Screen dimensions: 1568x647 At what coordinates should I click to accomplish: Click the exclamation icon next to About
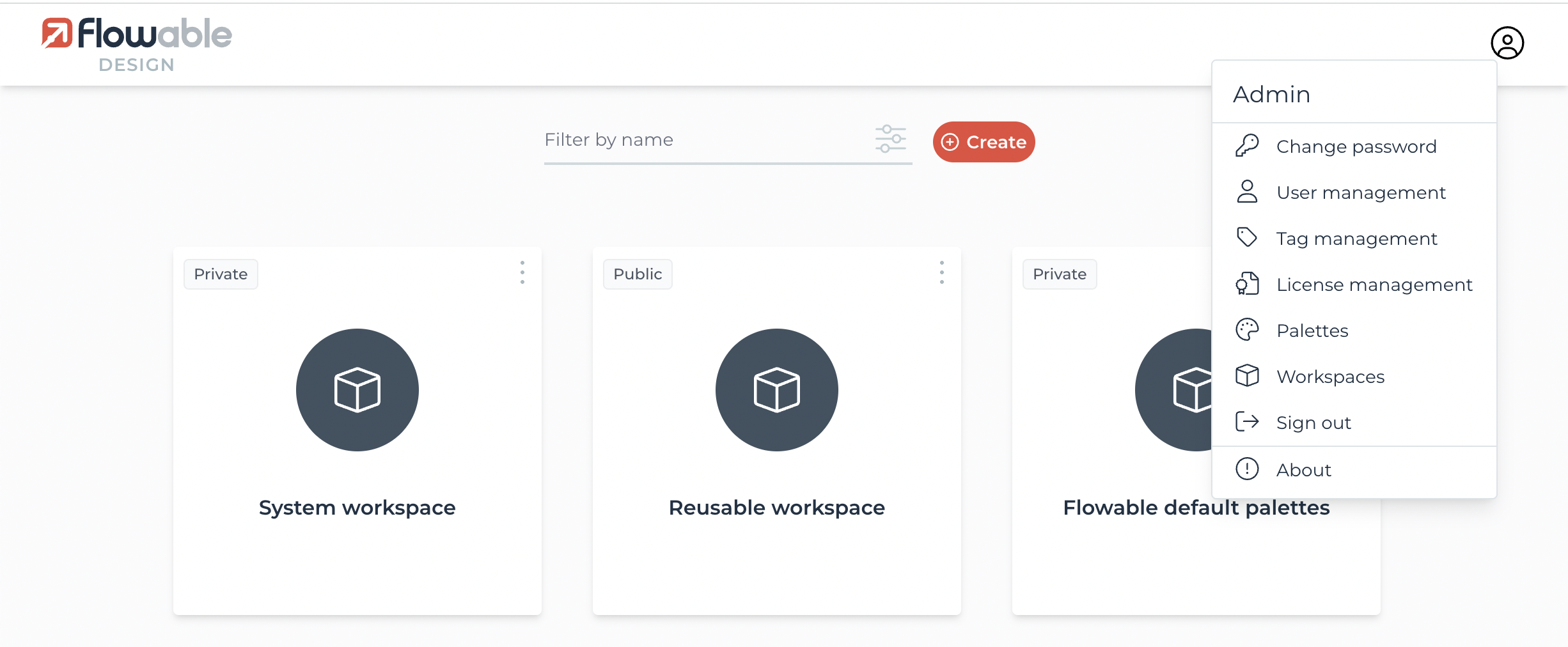[x=1246, y=469]
